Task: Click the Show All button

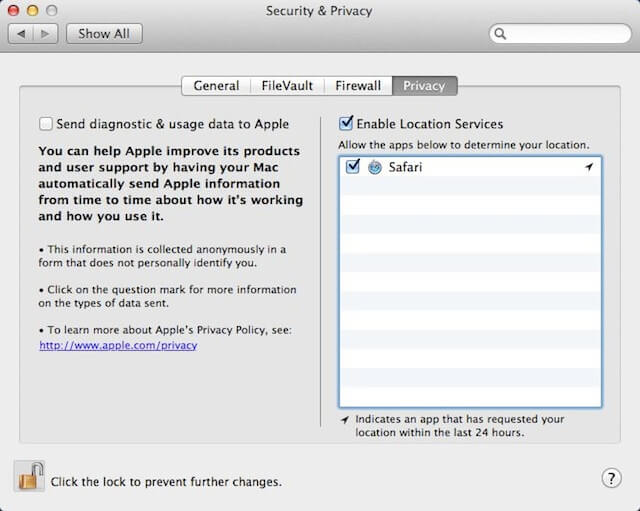Action: coord(104,33)
